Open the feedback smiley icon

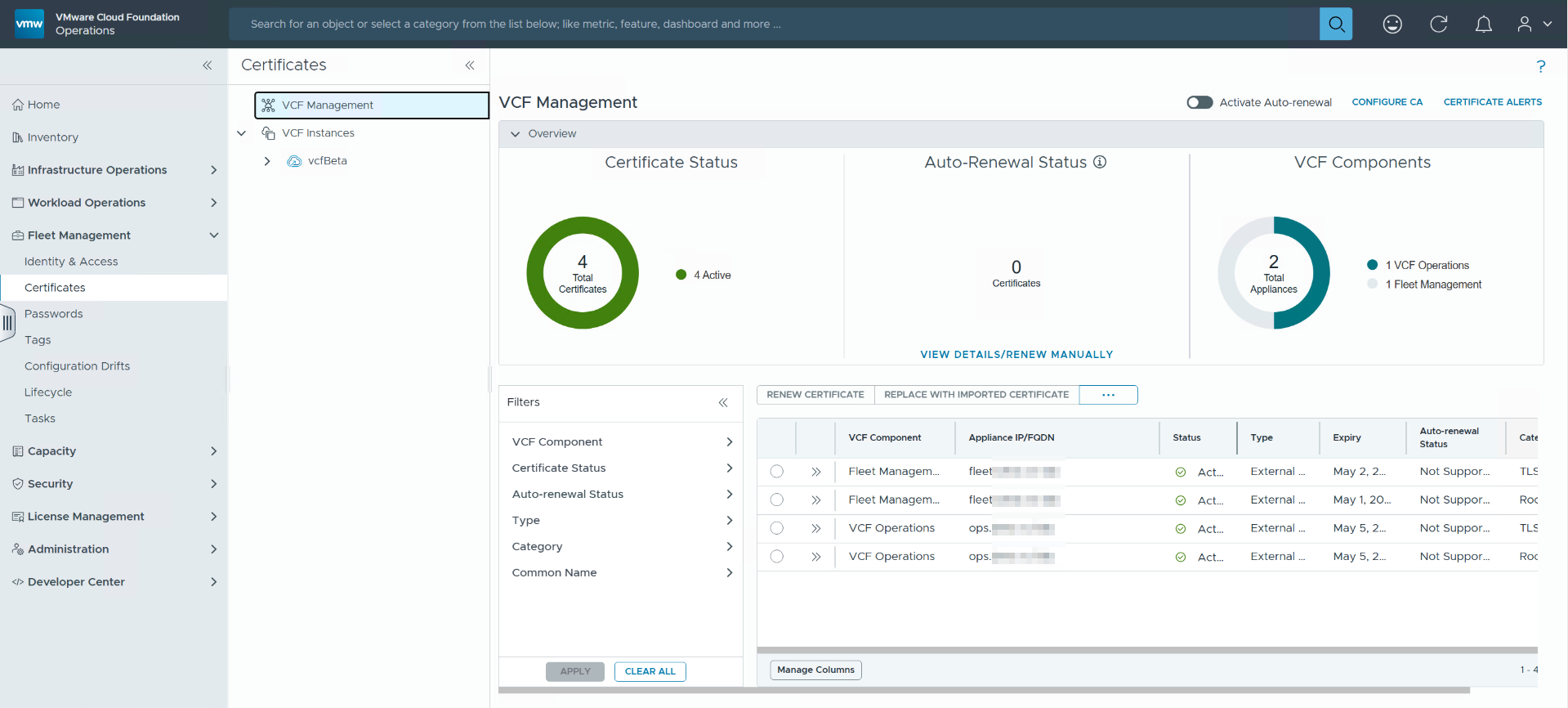(1392, 24)
